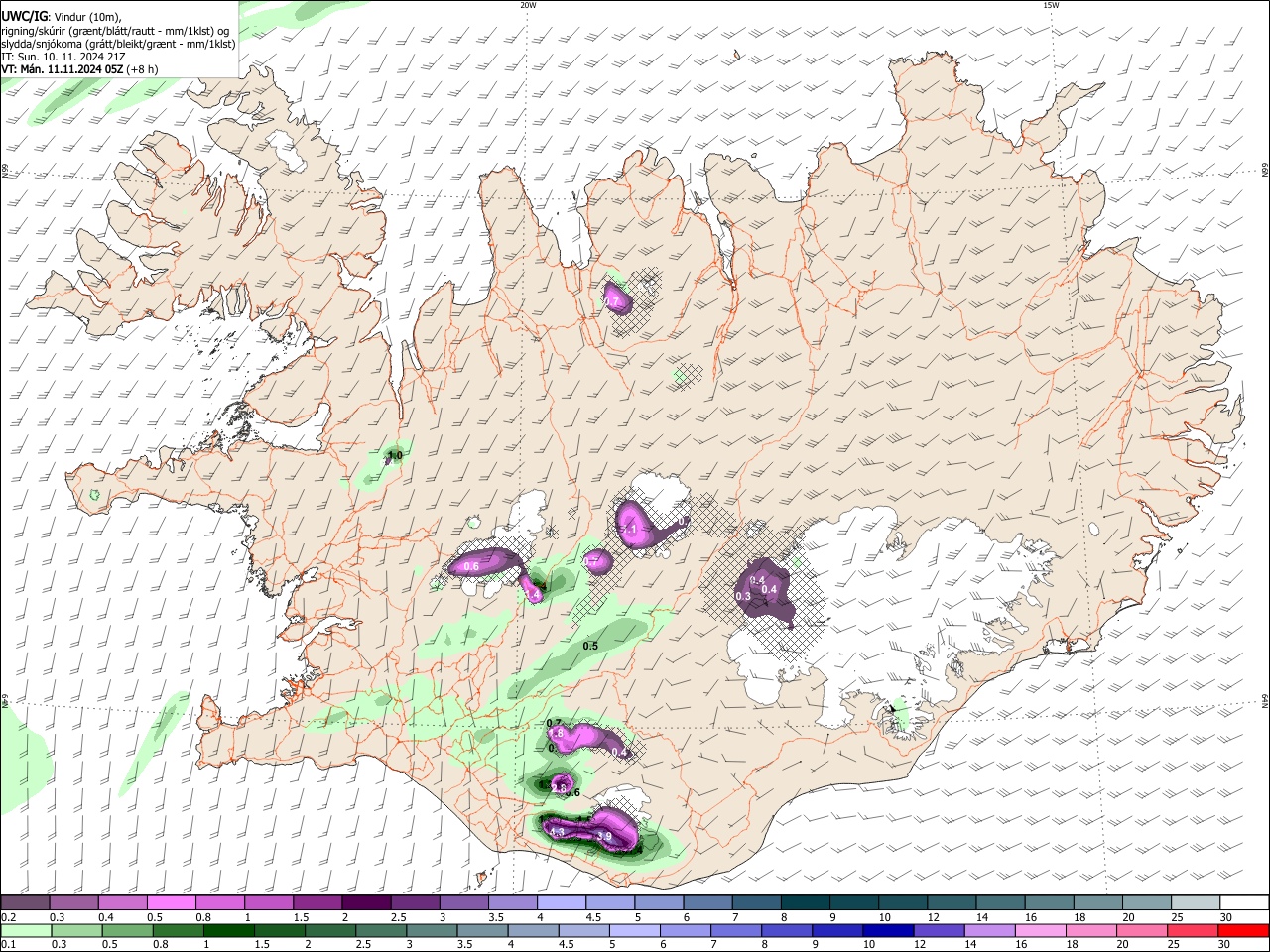Select lower legend swatch starting at 6
This screenshot has width=1270, height=952.
coord(686,930)
